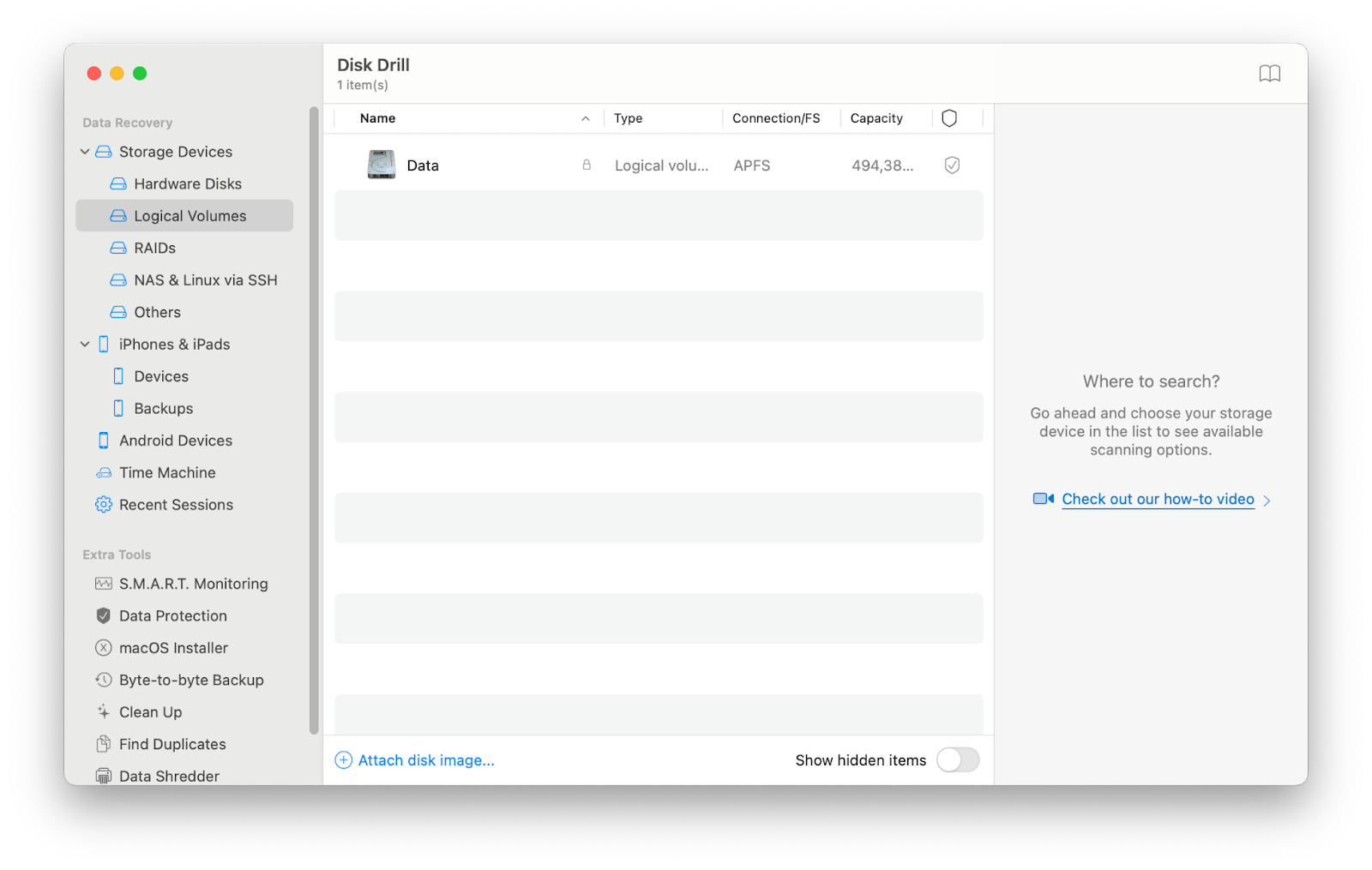Click the Recent Sessions gear icon
Screen dimensions: 1372x870
click(104, 505)
